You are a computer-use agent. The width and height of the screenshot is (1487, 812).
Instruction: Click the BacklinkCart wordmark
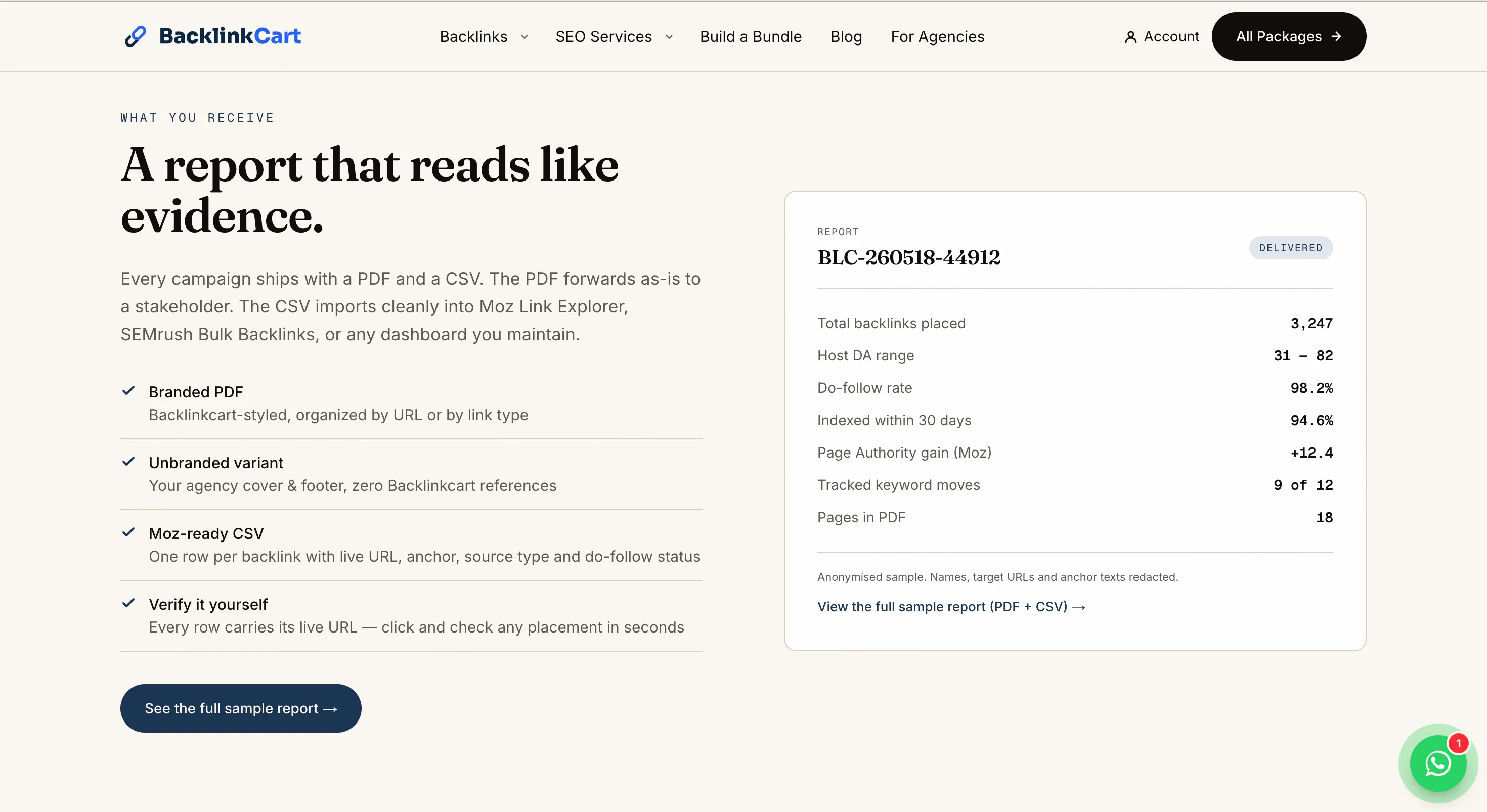[230, 36]
